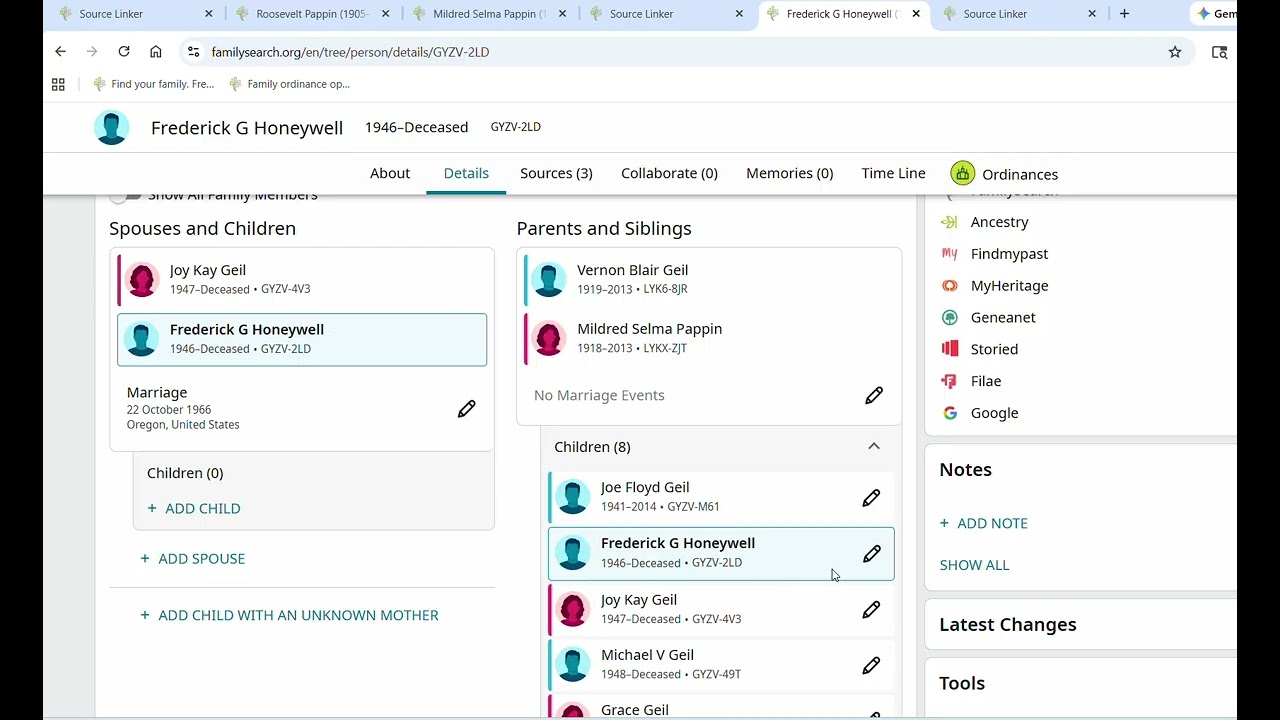Reload the FamilySearch page
Image resolution: width=1280 pixels, height=720 pixels.
point(124,52)
